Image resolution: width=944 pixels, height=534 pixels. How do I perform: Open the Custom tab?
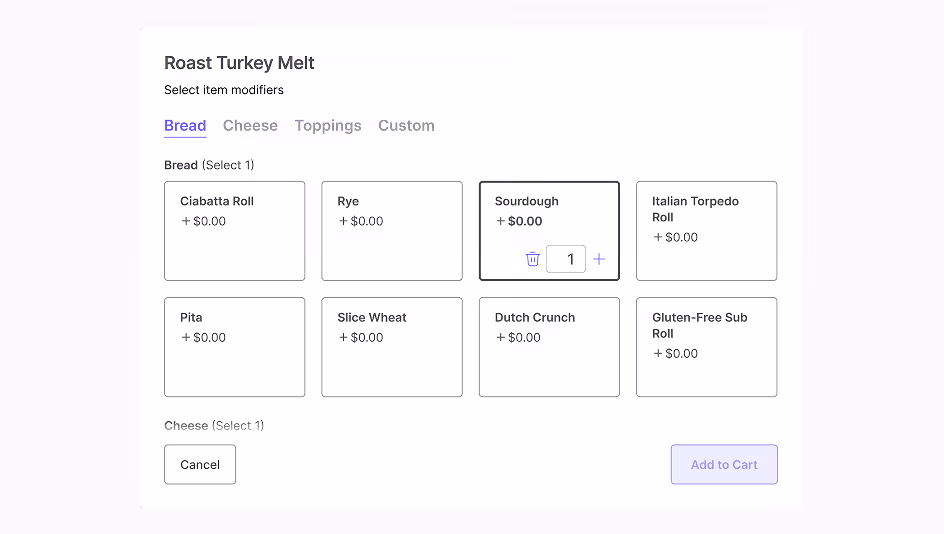coord(406,126)
